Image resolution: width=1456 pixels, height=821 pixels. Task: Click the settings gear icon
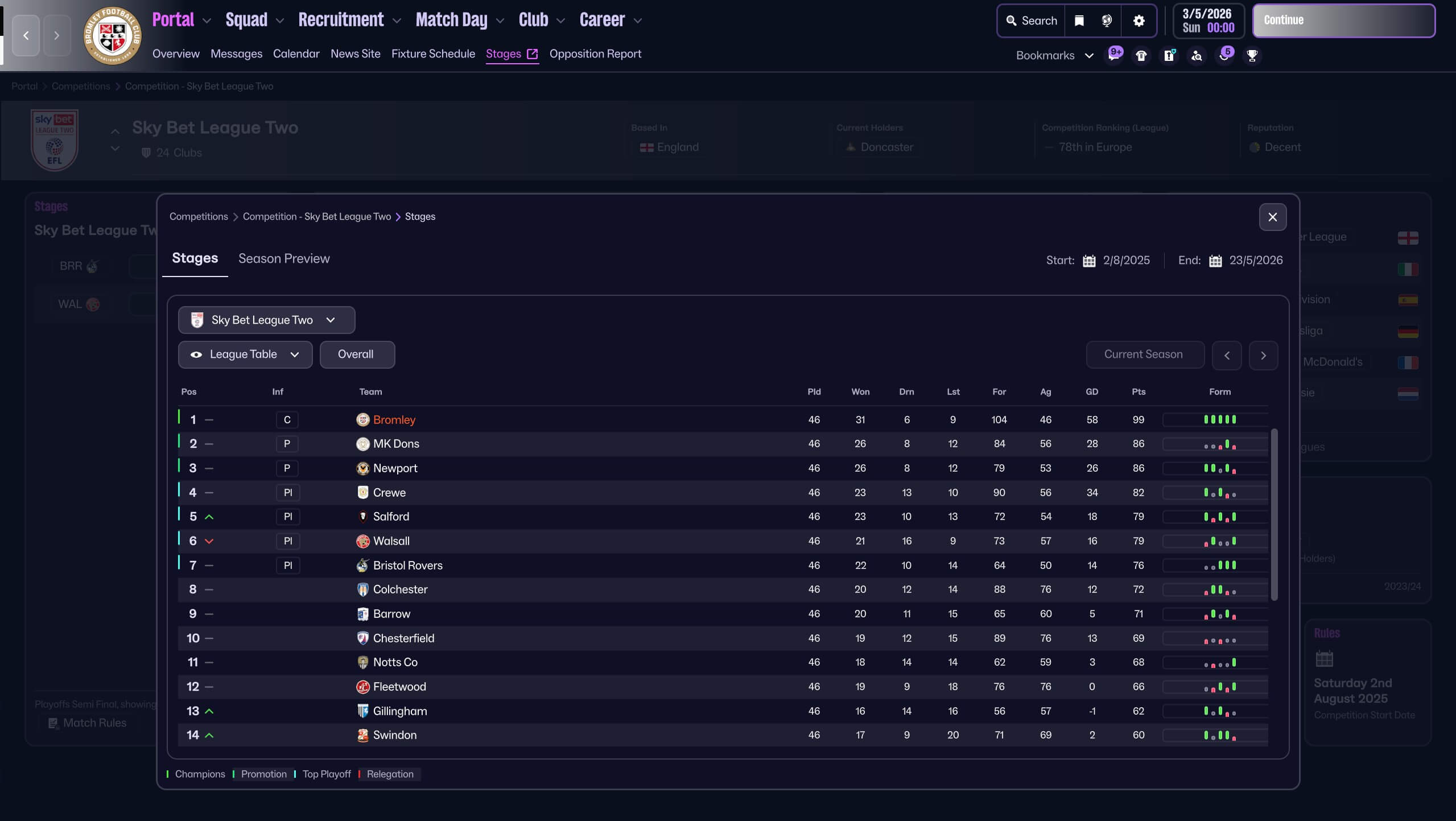1139,20
